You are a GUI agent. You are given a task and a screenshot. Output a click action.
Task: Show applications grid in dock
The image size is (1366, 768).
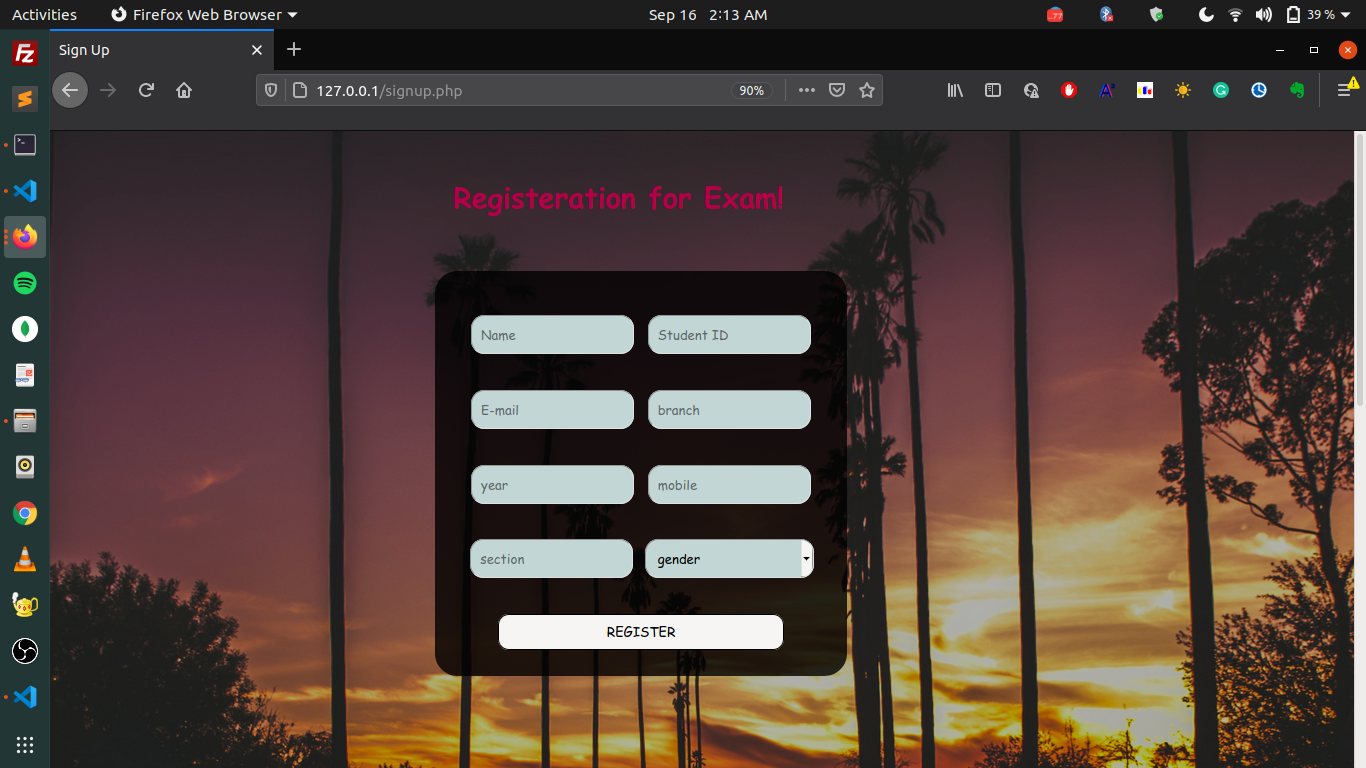pos(25,744)
